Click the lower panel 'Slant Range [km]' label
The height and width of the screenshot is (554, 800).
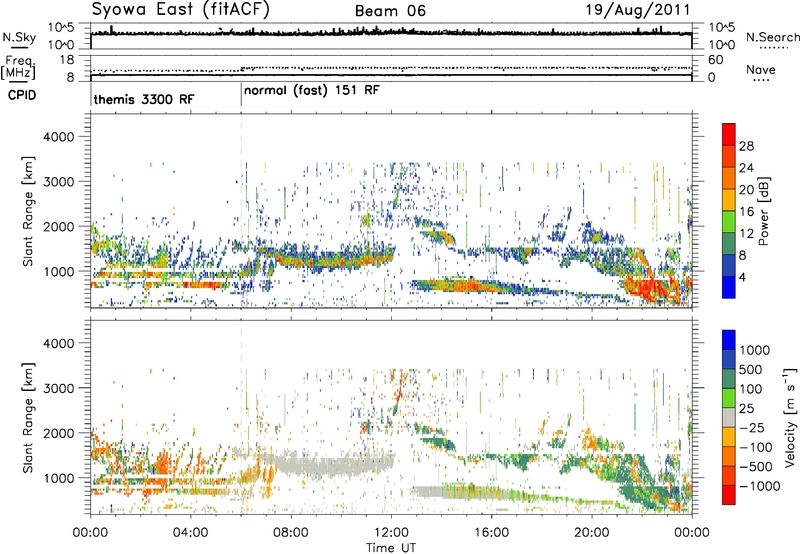(x=28, y=417)
